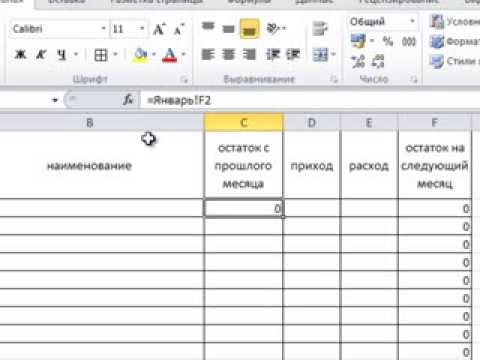The image size is (480, 360).
Task: Select the остаток с прошлого месяца cell
Action: click(243, 165)
